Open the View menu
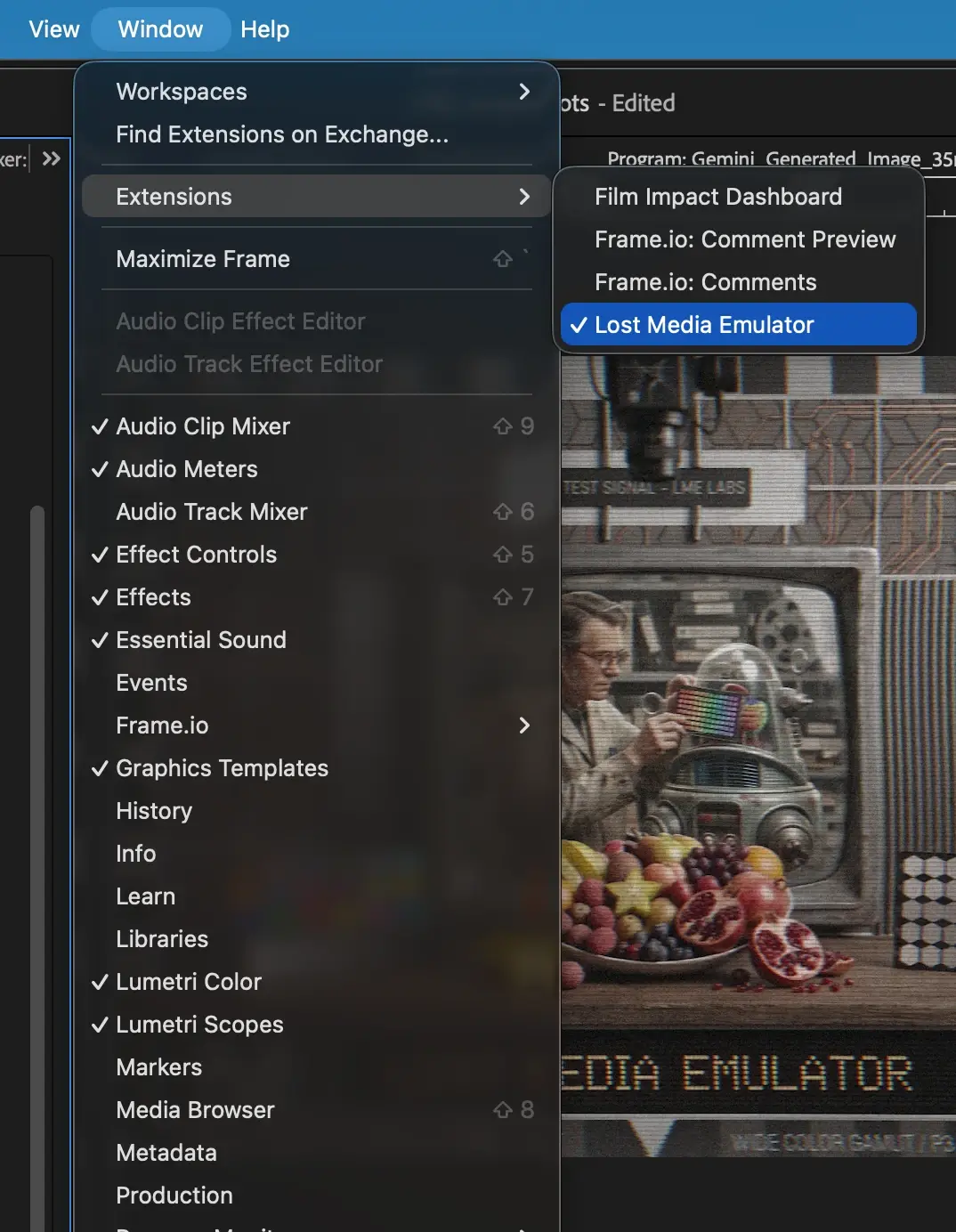The image size is (956, 1232). pos(54,29)
